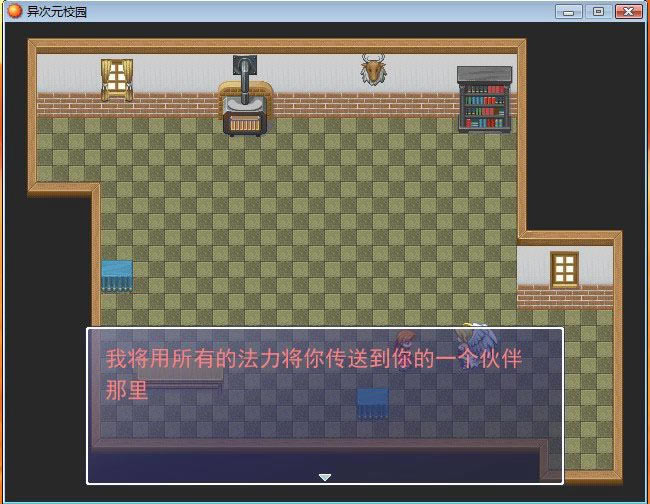Click the blue table by the left wall
This screenshot has width=650, height=504.
pyautogui.click(x=116, y=275)
